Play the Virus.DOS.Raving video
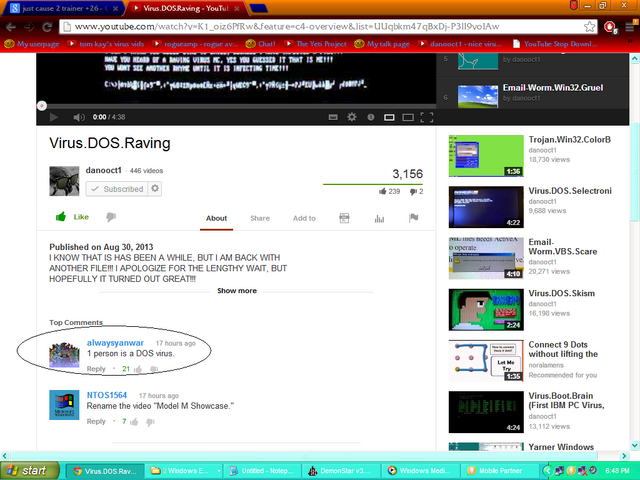The height and width of the screenshot is (480, 640). [53, 118]
